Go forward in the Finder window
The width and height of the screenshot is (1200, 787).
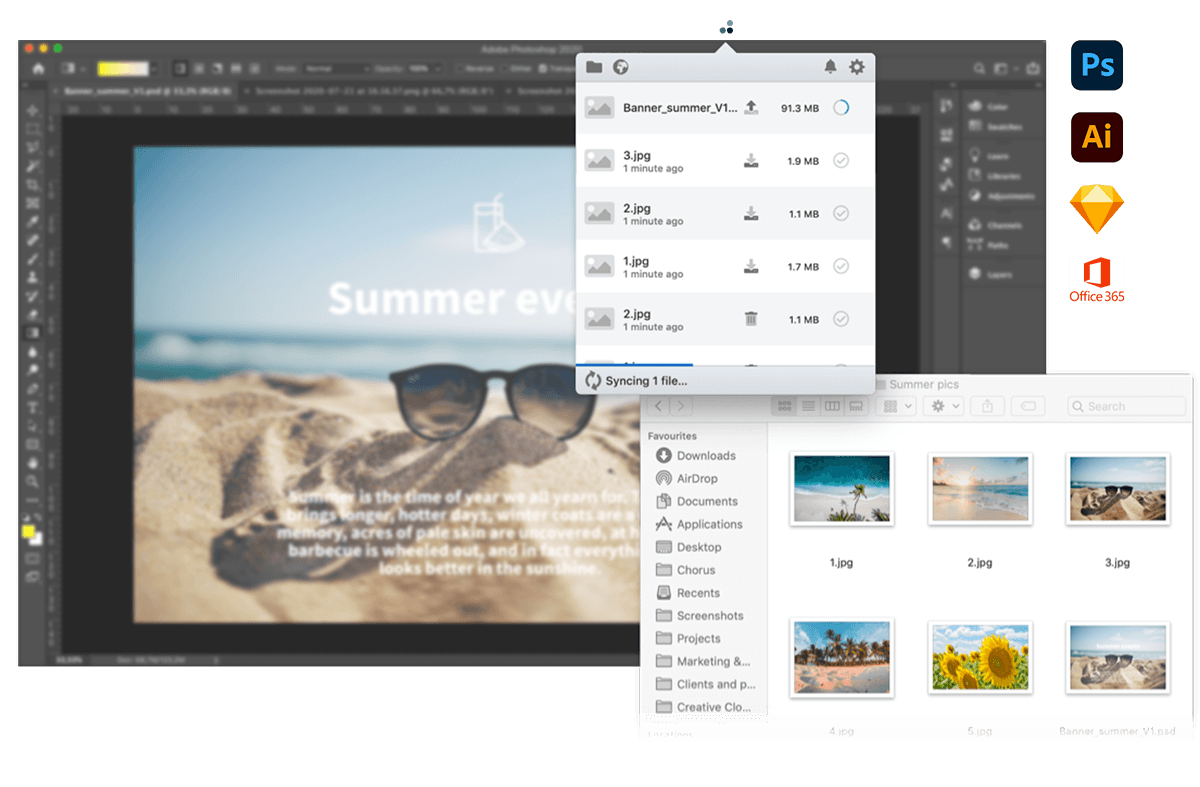coord(680,406)
